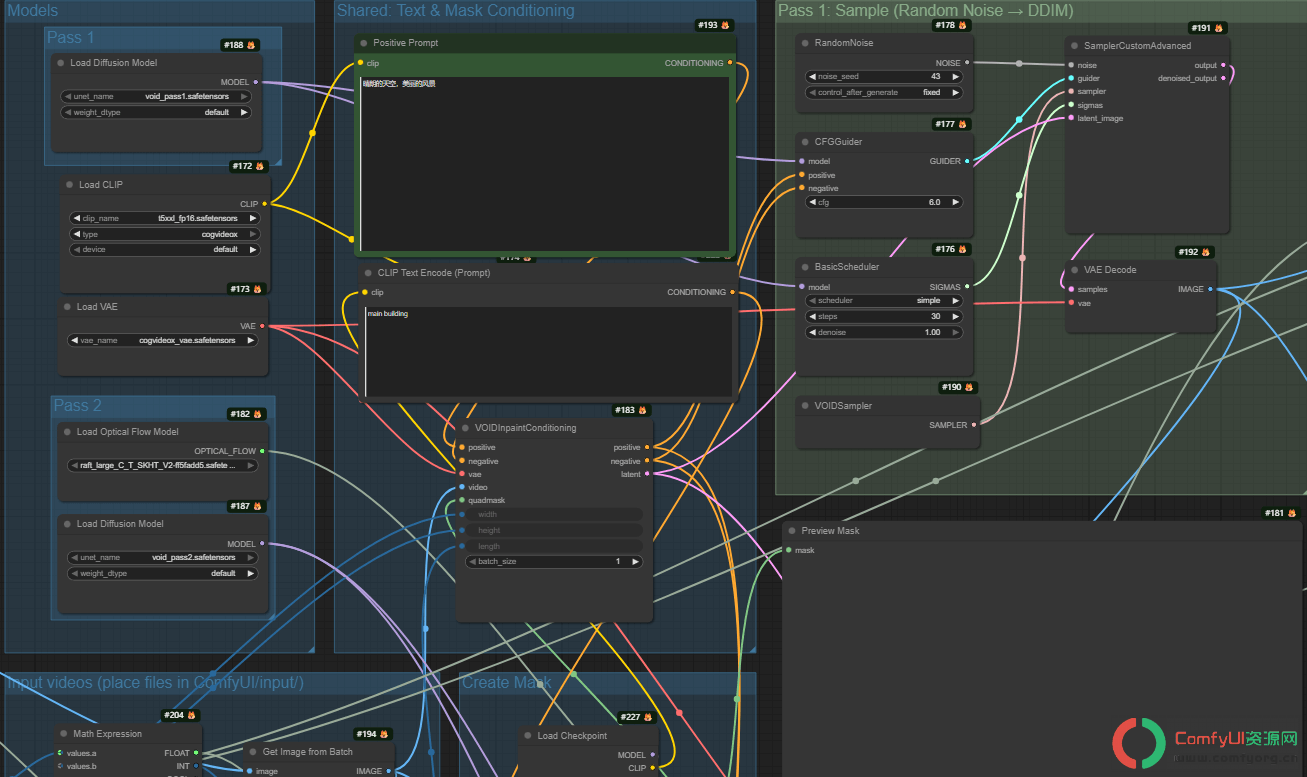Open the unet_name dropdown showing void_pass2.safetensors

[x=161, y=557]
